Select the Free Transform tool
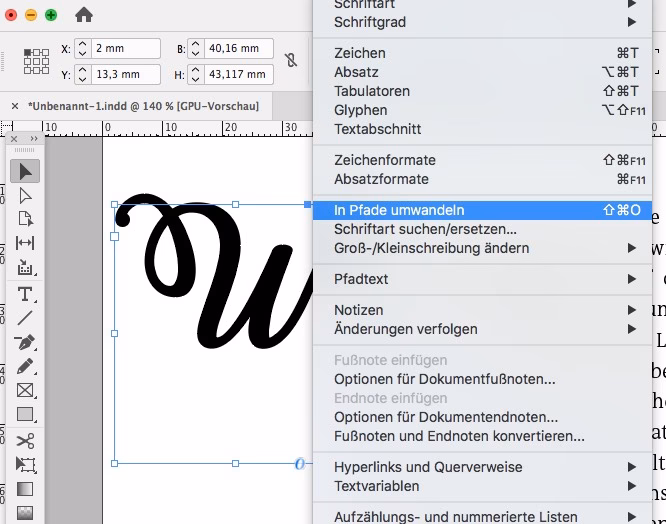666x524 pixels. [25, 465]
